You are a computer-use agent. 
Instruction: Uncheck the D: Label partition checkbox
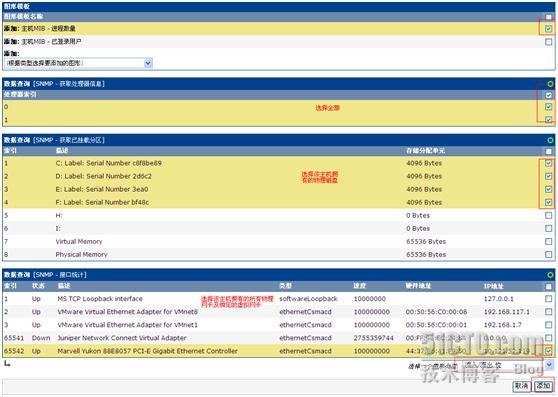click(x=548, y=176)
